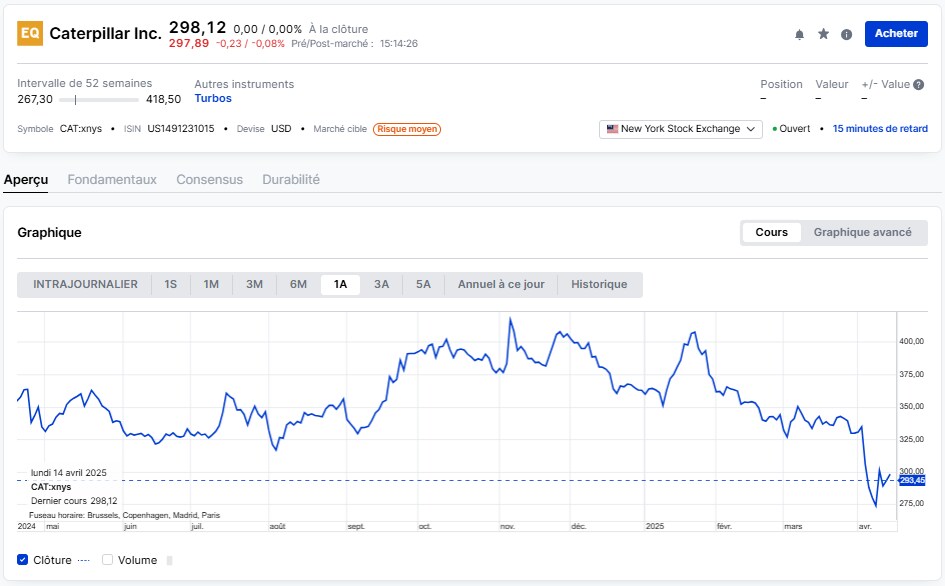This screenshot has width=945, height=586.
Task: Enable the Volume checkbox
Action: pyautogui.click(x=107, y=560)
